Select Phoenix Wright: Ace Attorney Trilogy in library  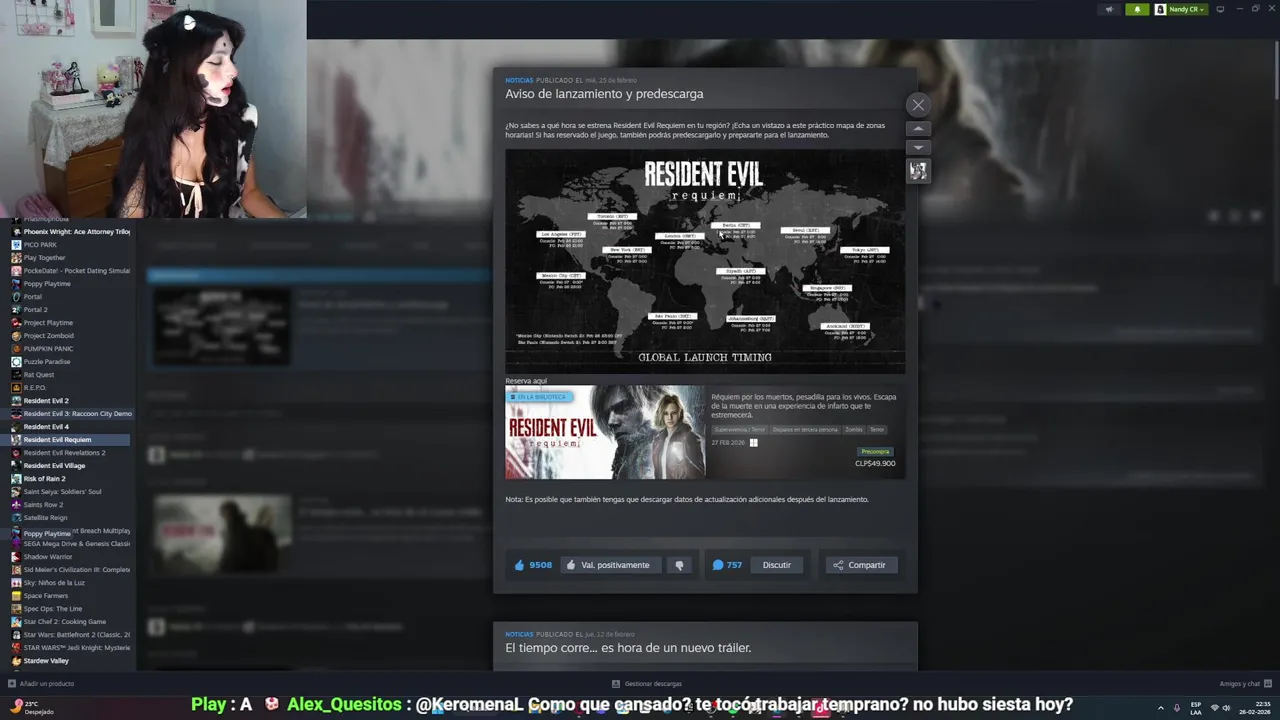pyautogui.click(x=70, y=232)
